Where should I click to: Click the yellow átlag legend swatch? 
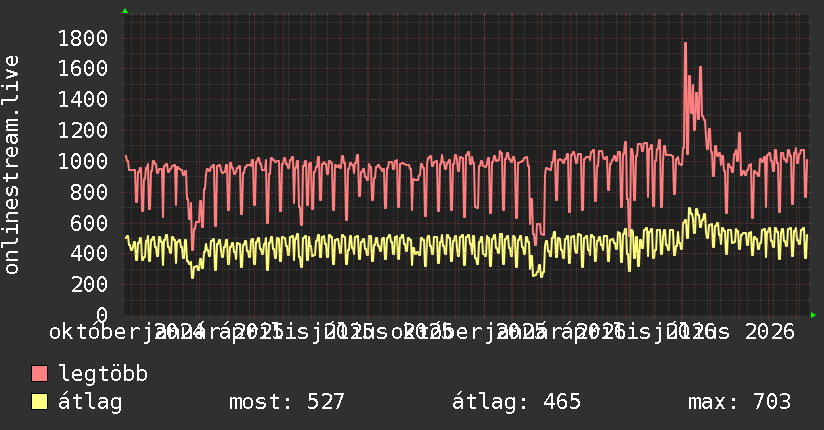[39, 402]
